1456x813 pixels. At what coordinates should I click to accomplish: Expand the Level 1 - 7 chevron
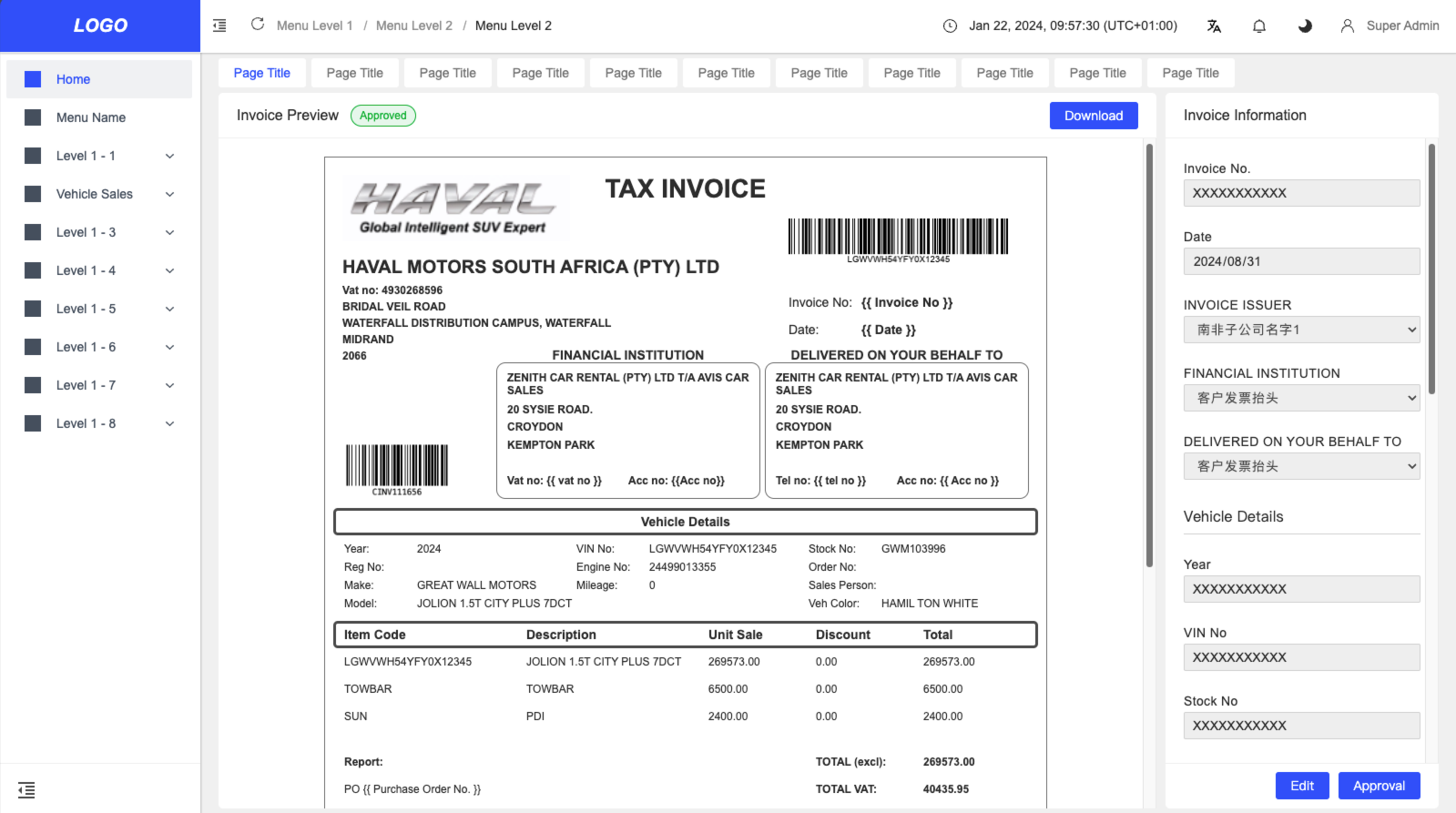(x=169, y=385)
